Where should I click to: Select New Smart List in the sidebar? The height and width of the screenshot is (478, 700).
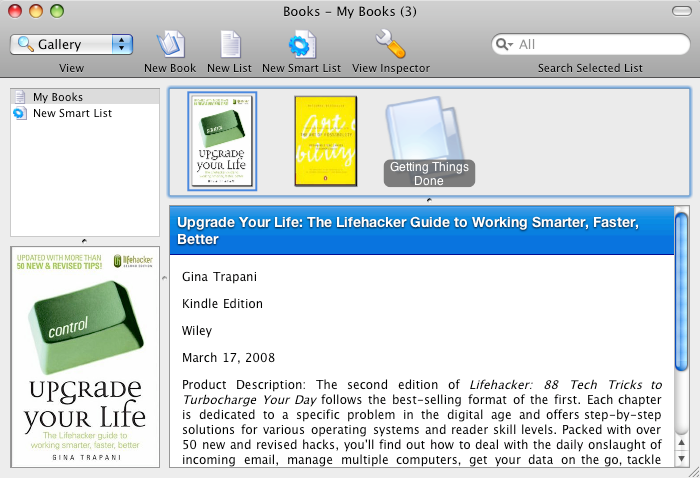pyautogui.click(x=85, y=113)
